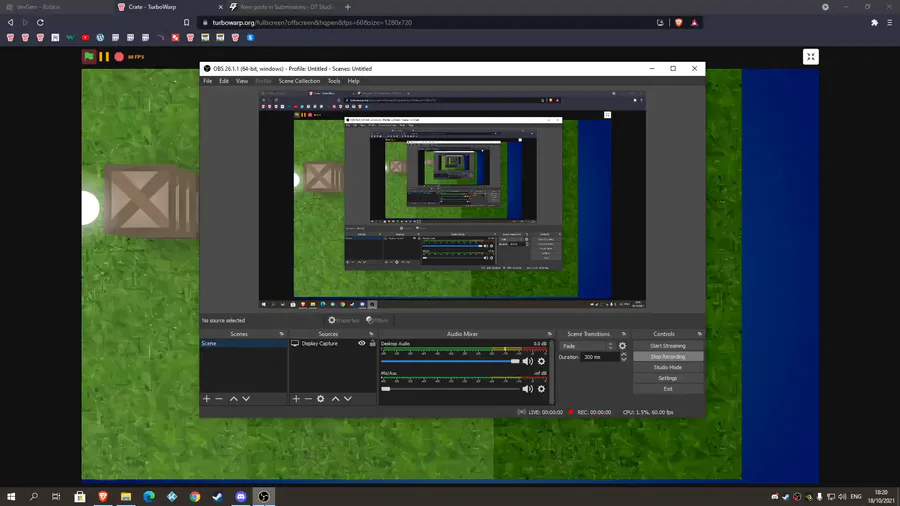This screenshot has height=506, width=900.
Task: Click the red stop sign in TurboWarp
Action: click(119, 56)
